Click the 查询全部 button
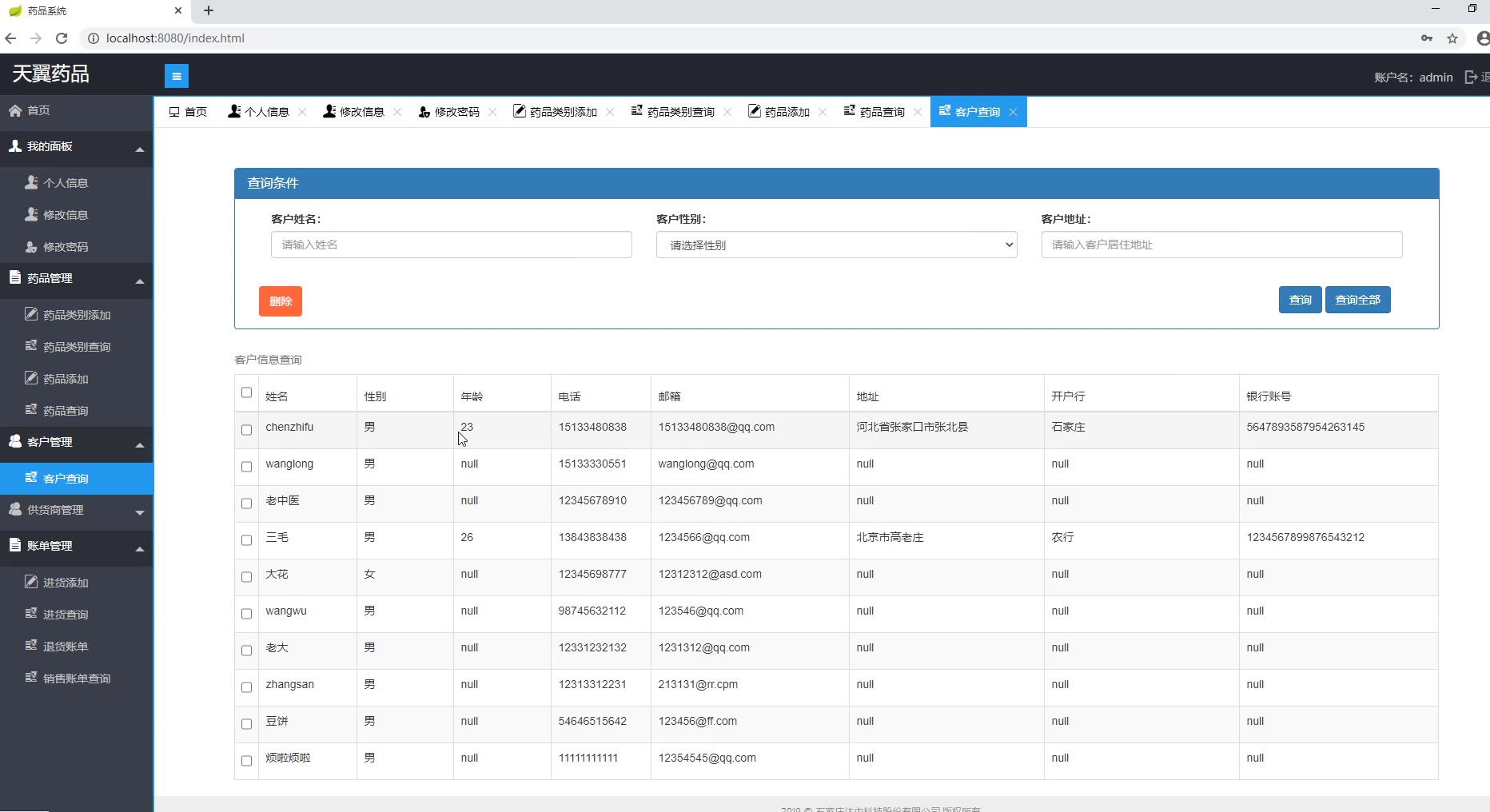The height and width of the screenshot is (812, 1490). pos(1357,300)
